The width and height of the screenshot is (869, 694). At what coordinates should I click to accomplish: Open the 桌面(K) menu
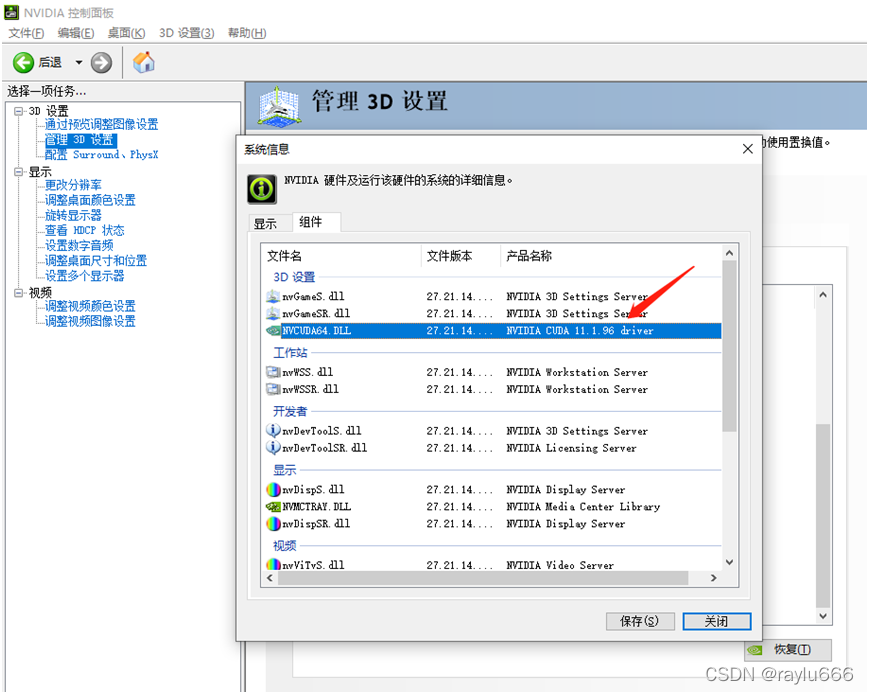pos(126,33)
